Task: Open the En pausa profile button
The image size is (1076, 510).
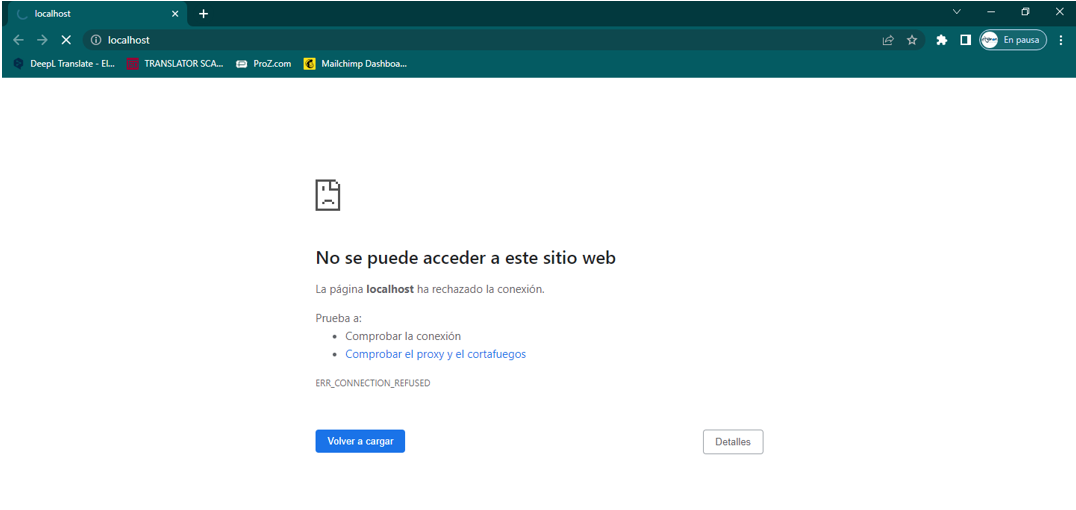Action: [1013, 40]
